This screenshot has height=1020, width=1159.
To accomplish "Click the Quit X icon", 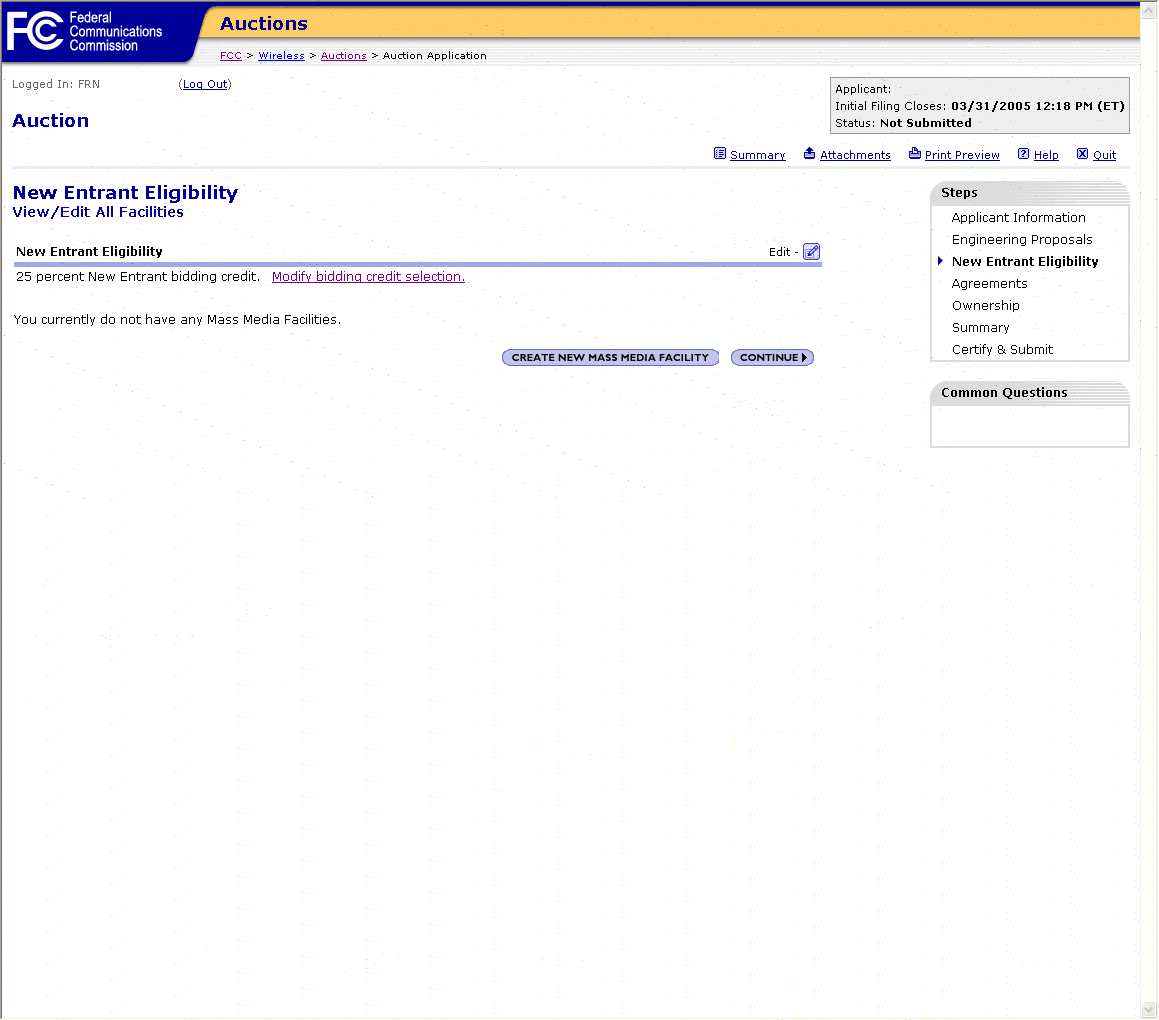I will pyautogui.click(x=1082, y=154).
